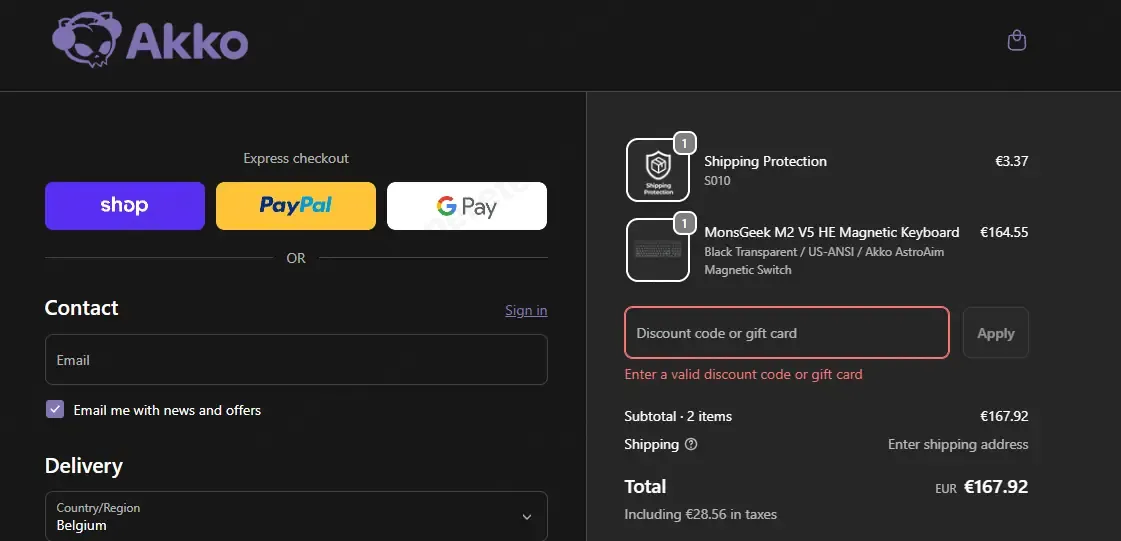Focus the Discount code or gift card field
The height and width of the screenshot is (541, 1121).
pyautogui.click(x=786, y=332)
